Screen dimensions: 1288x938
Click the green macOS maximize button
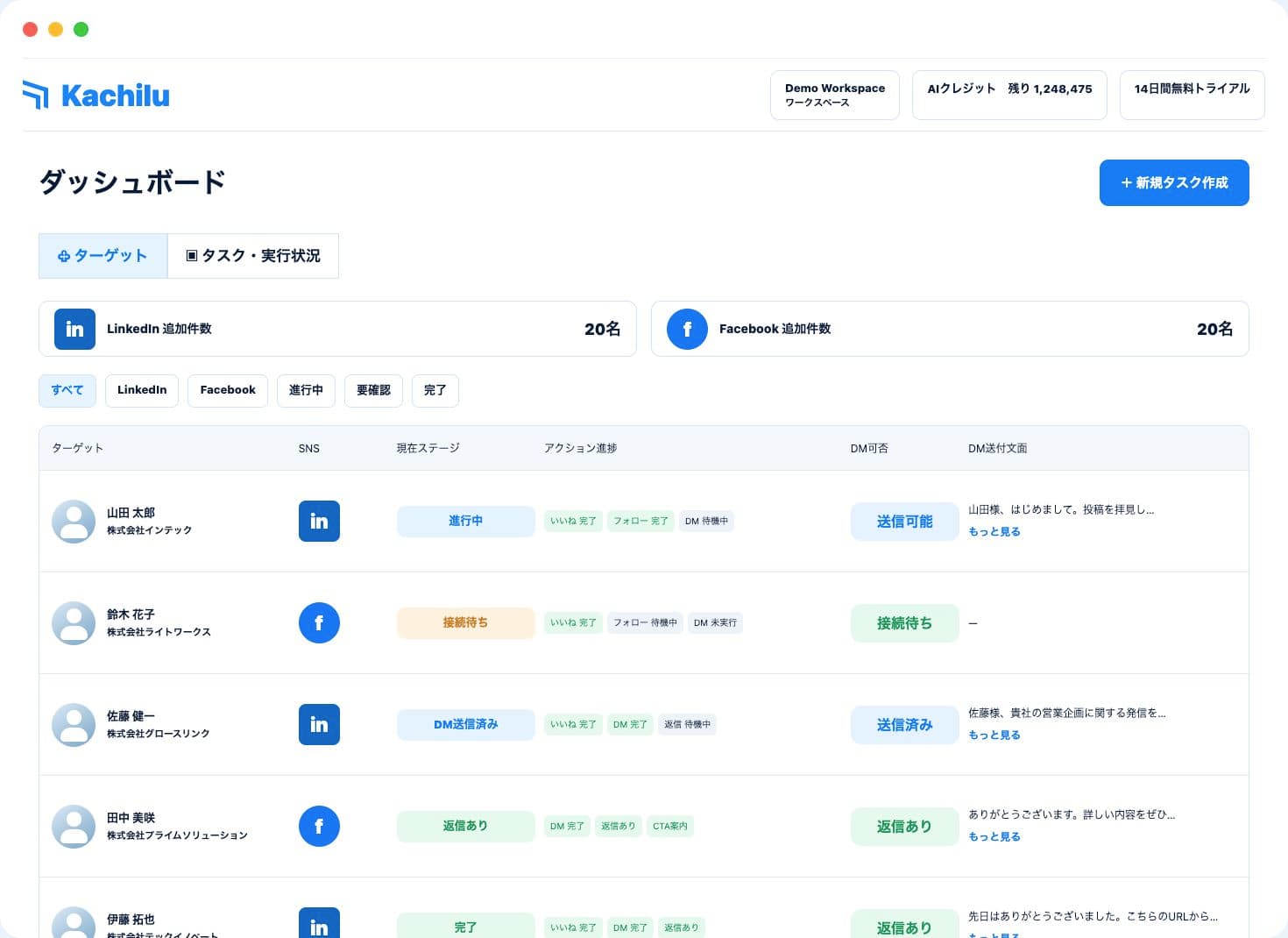pos(81,29)
